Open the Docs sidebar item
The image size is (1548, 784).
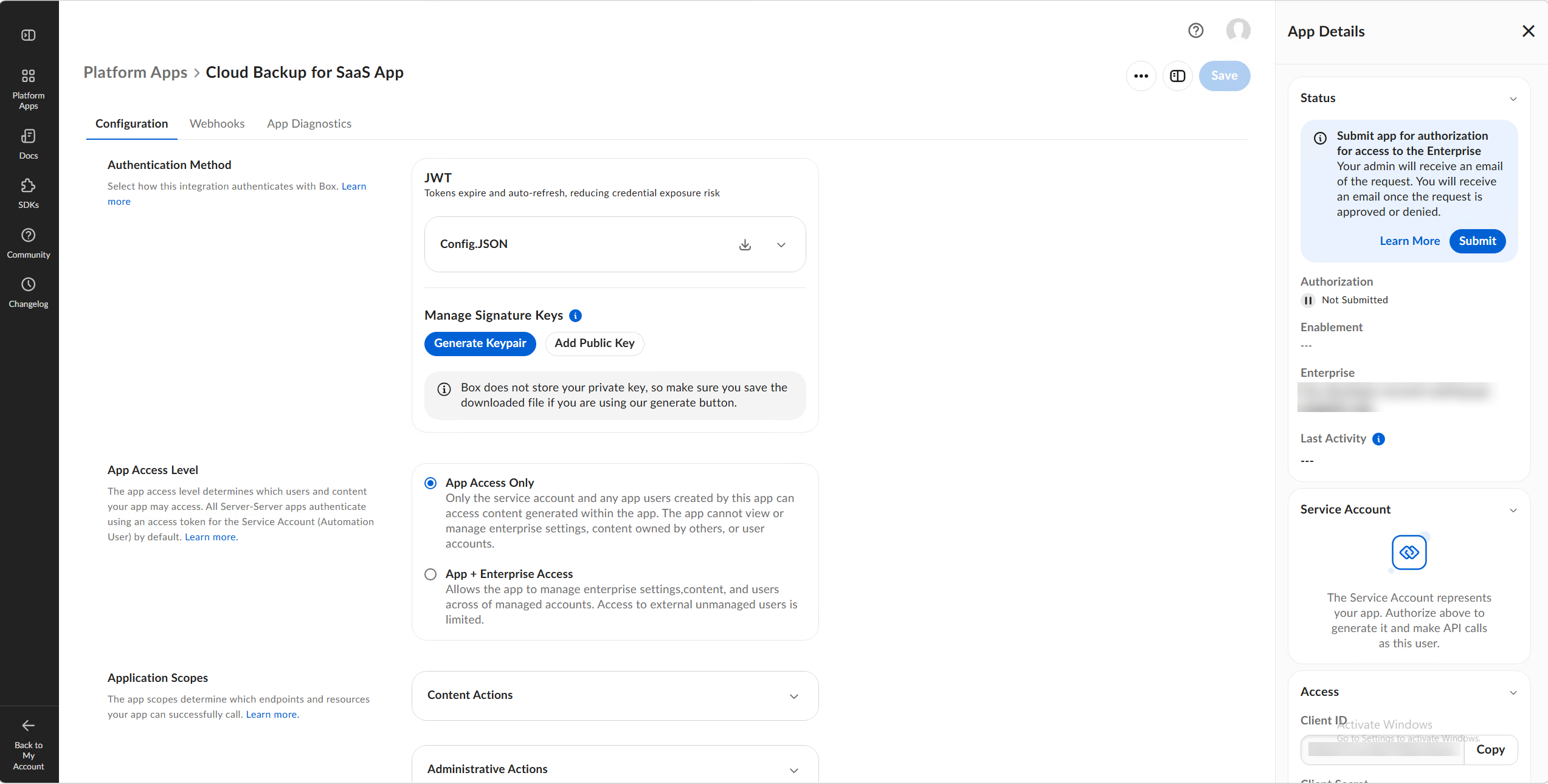point(29,144)
